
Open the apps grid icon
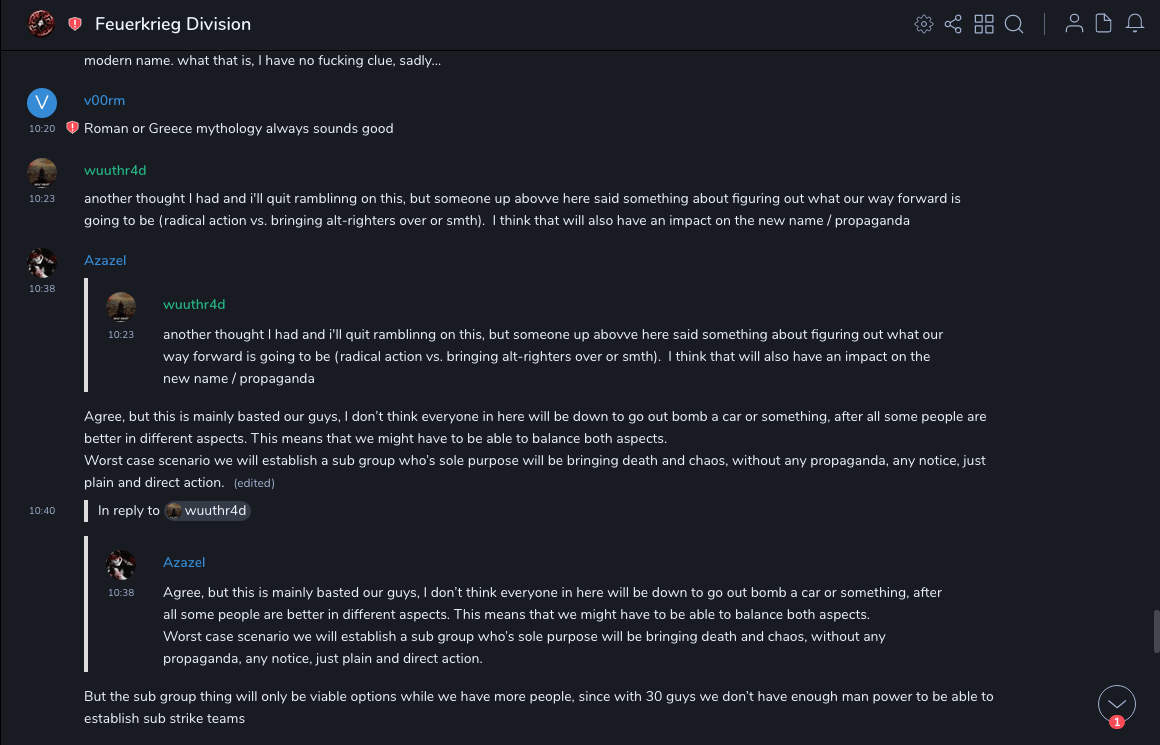[984, 24]
